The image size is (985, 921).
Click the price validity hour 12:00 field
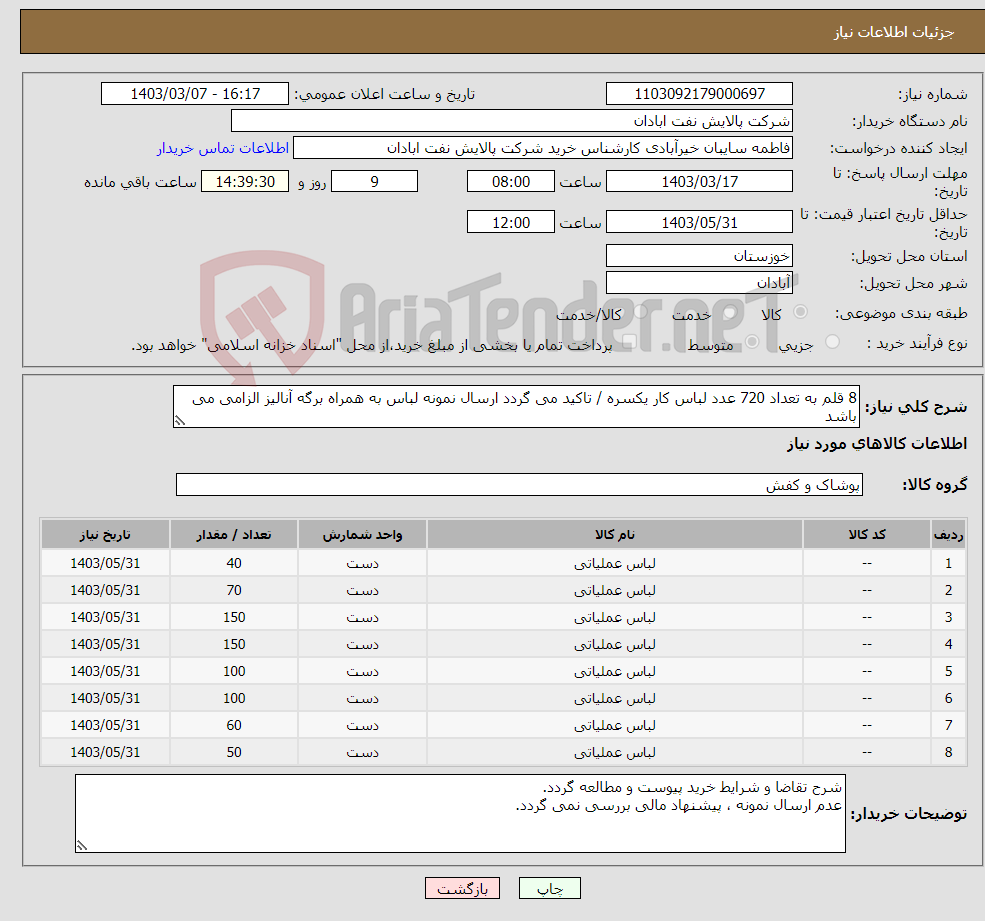[511, 222]
